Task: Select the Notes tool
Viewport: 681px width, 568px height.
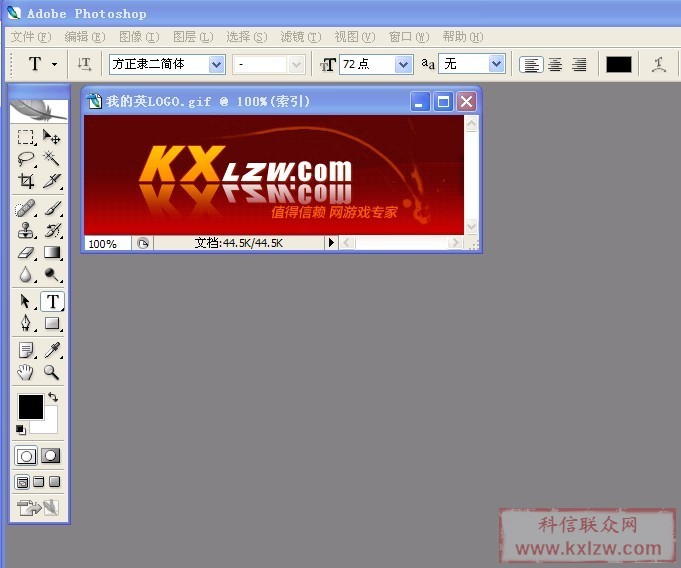Action: click(x=26, y=350)
